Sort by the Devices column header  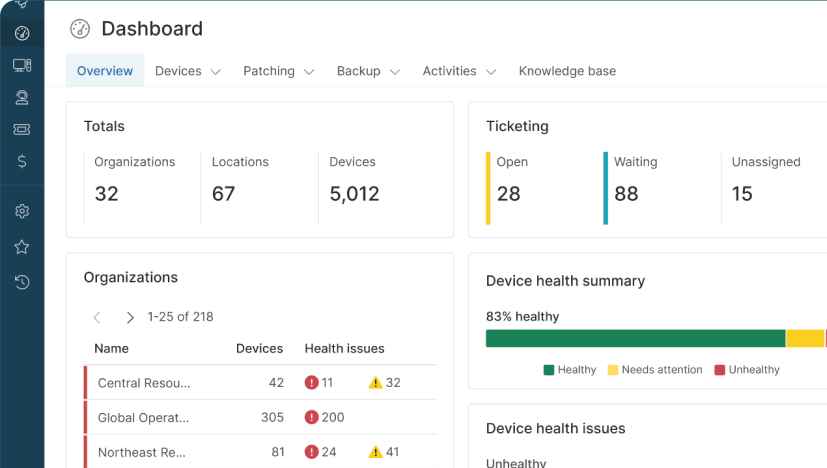click(259, 349)
